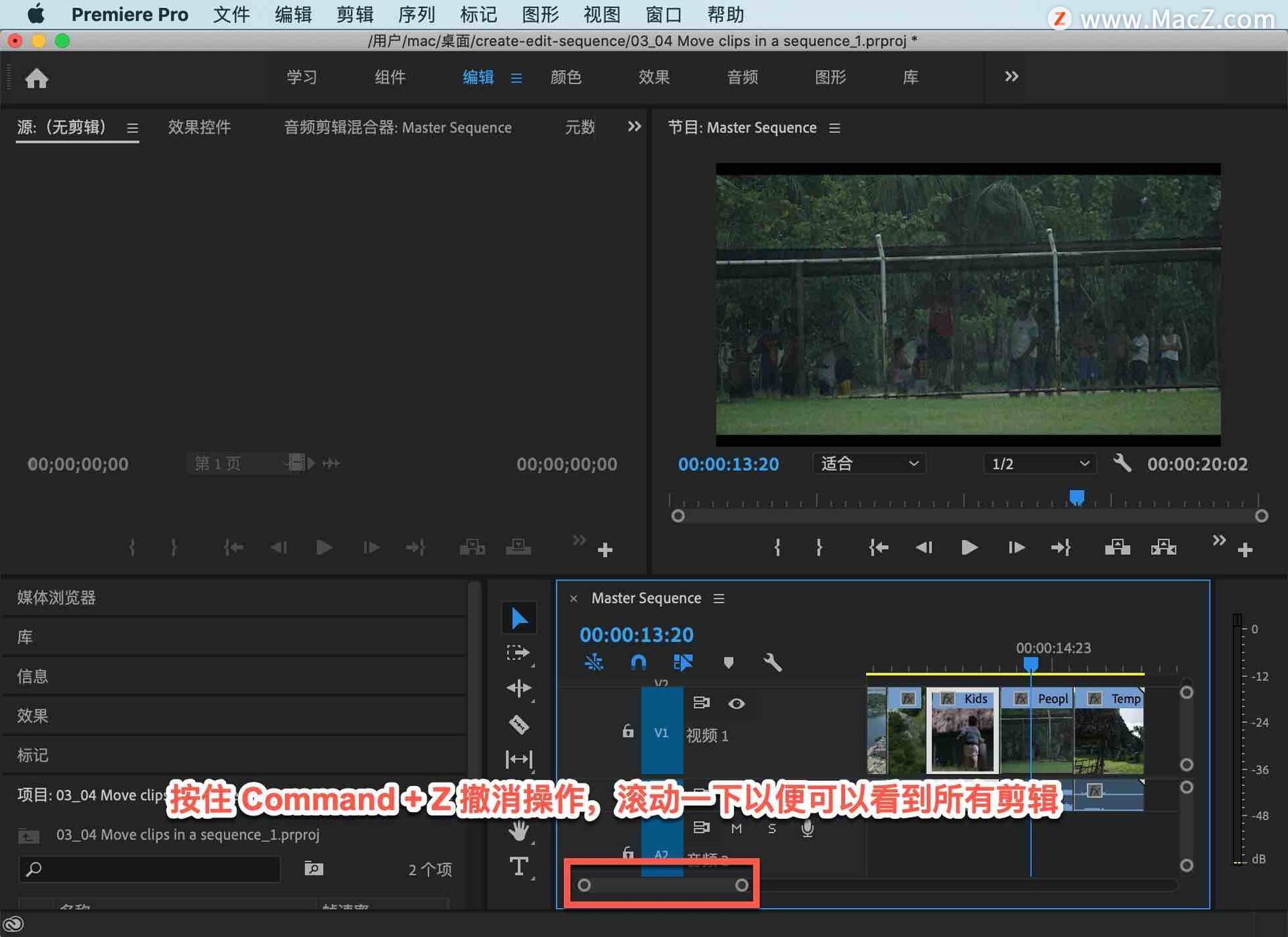Select the Type tool

coord(519,866)
